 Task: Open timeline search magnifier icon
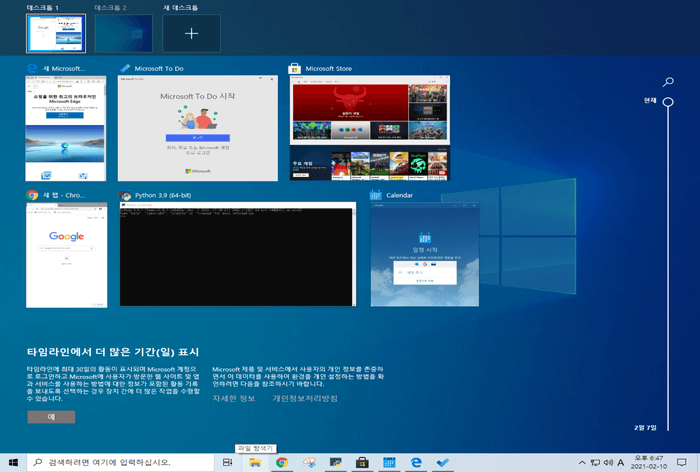click(668, 82)
